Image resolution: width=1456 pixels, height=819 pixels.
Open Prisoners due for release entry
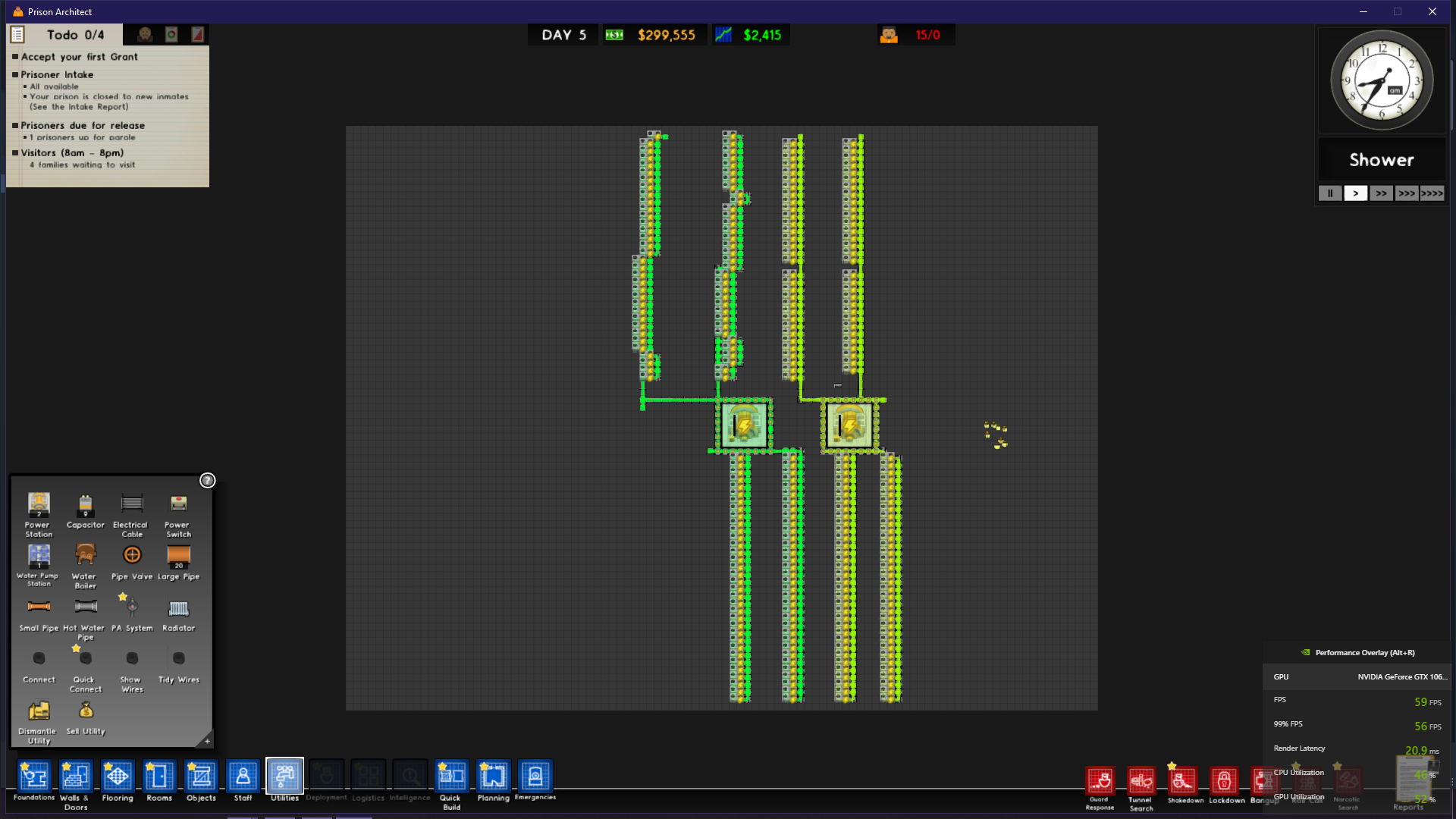point(82,125)
